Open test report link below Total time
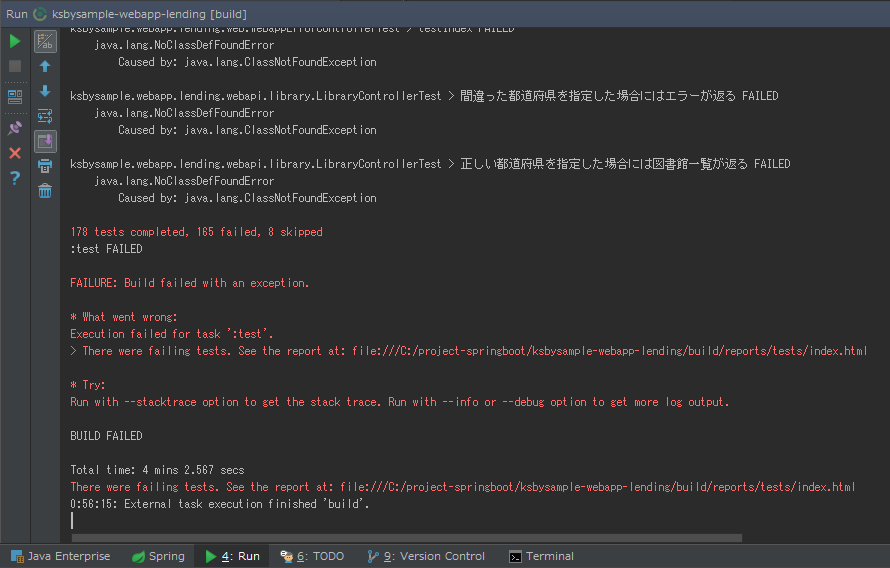The width and height of the screenshot is (890, 568). point(597,487)
